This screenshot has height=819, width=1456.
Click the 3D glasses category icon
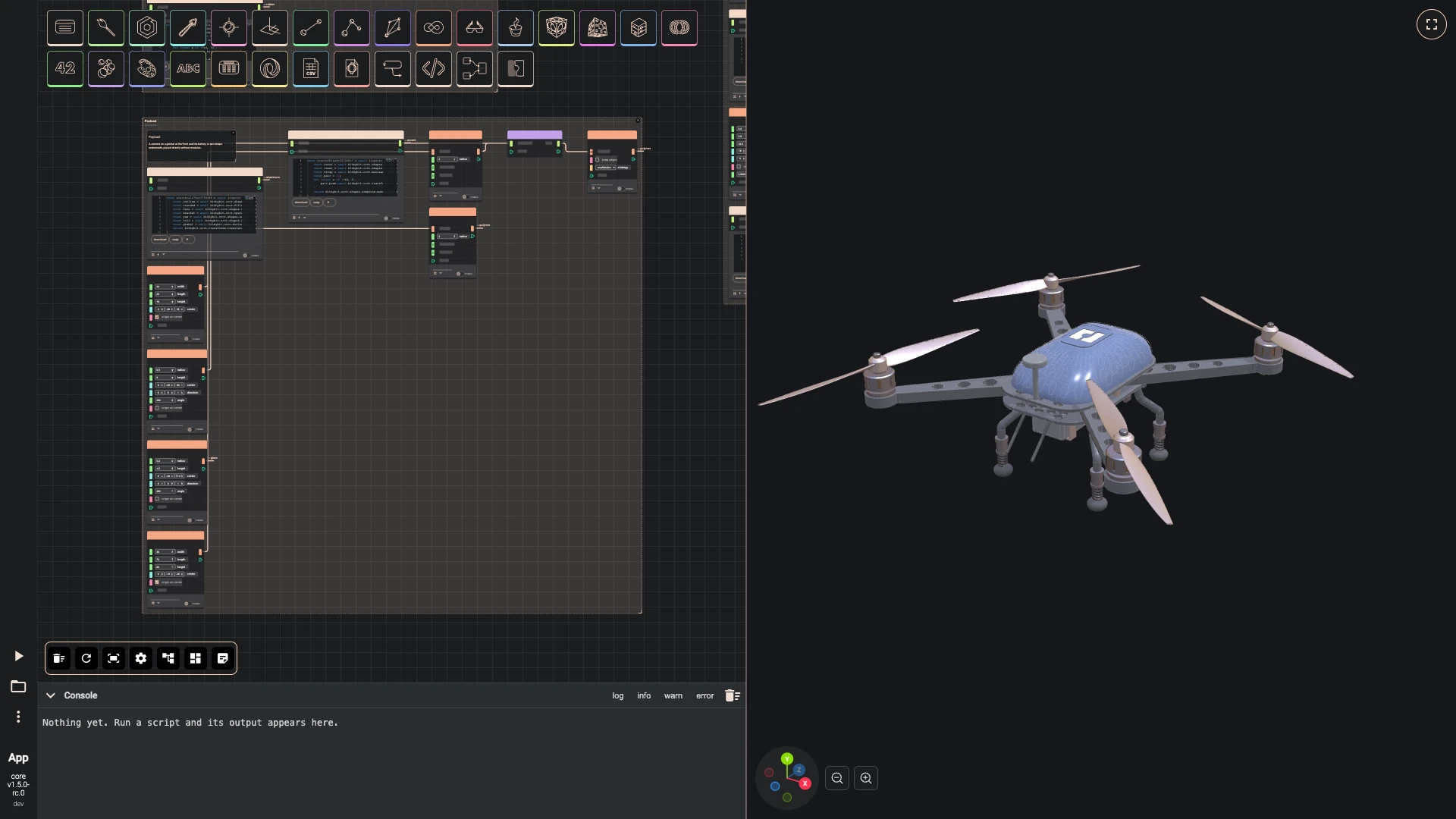tap(475, 28)
